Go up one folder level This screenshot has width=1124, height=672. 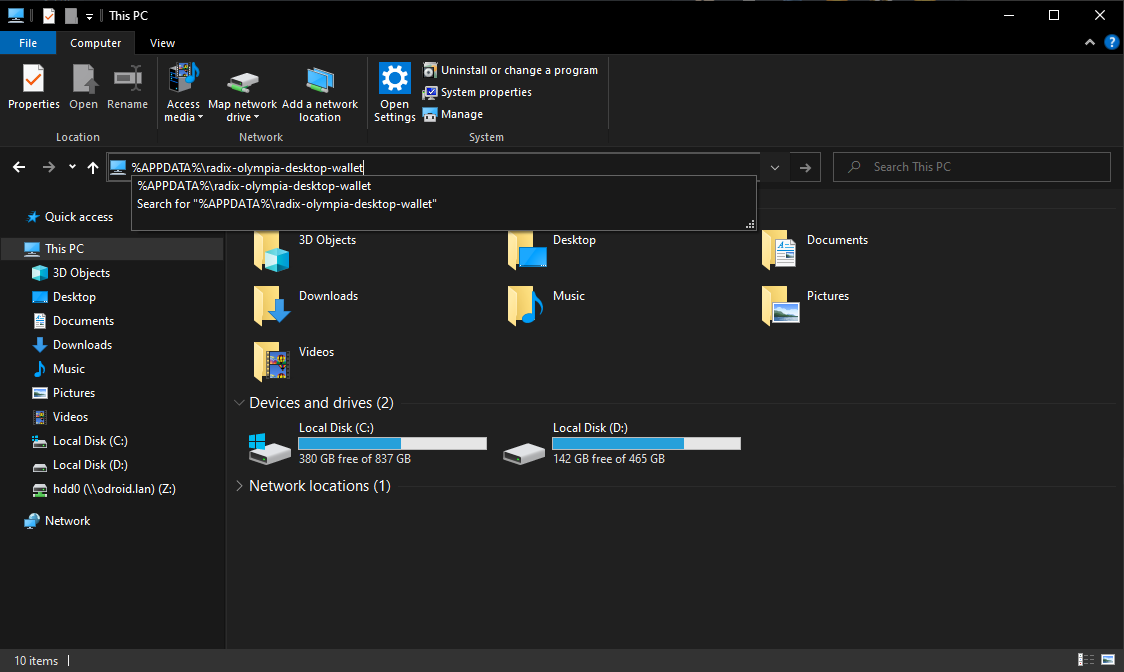[x=92, y=167]
